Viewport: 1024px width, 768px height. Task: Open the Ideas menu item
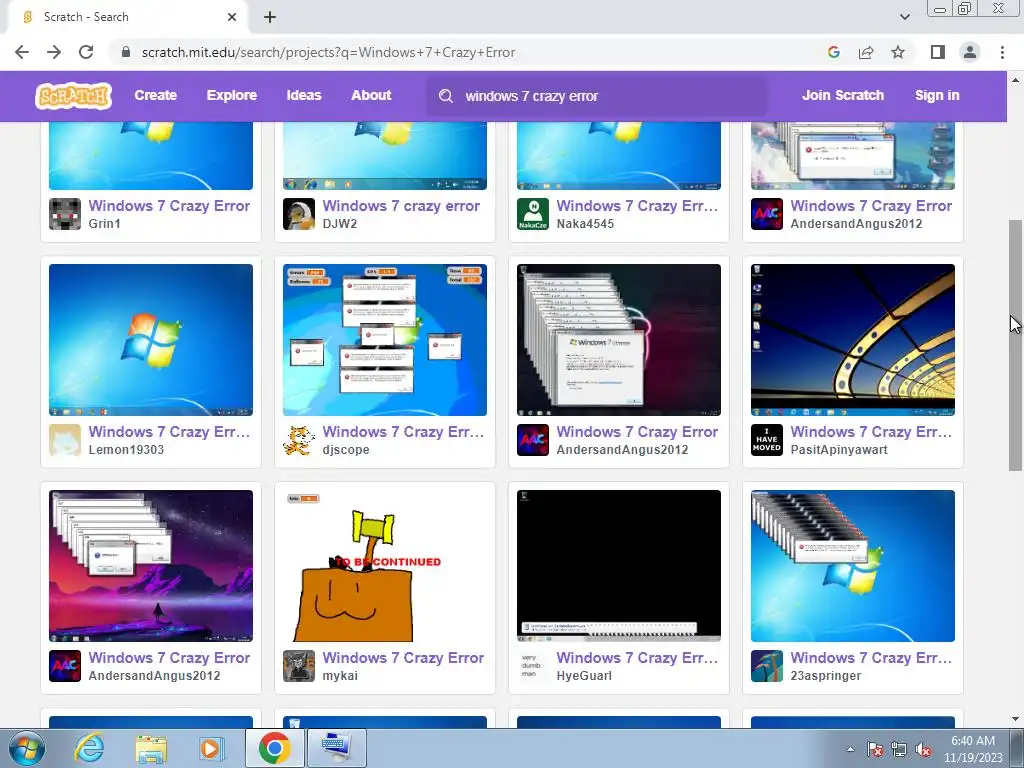[304, 95]
